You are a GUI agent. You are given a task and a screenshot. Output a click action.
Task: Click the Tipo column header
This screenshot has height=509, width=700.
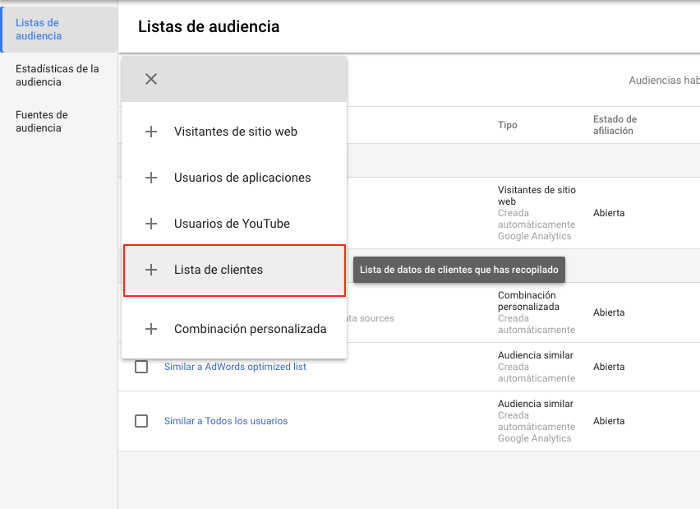point(508,125)
